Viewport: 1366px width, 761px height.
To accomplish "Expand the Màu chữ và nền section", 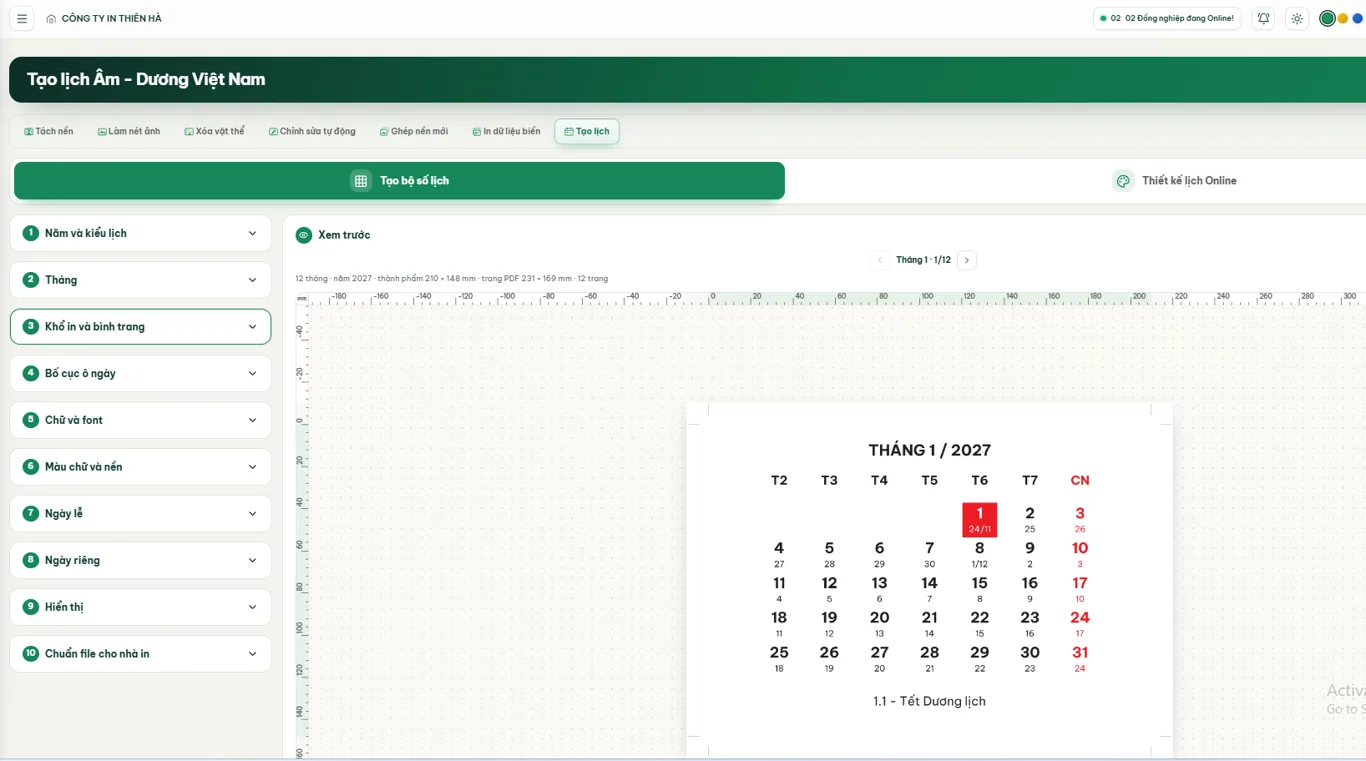I will (x=141, y=467).
